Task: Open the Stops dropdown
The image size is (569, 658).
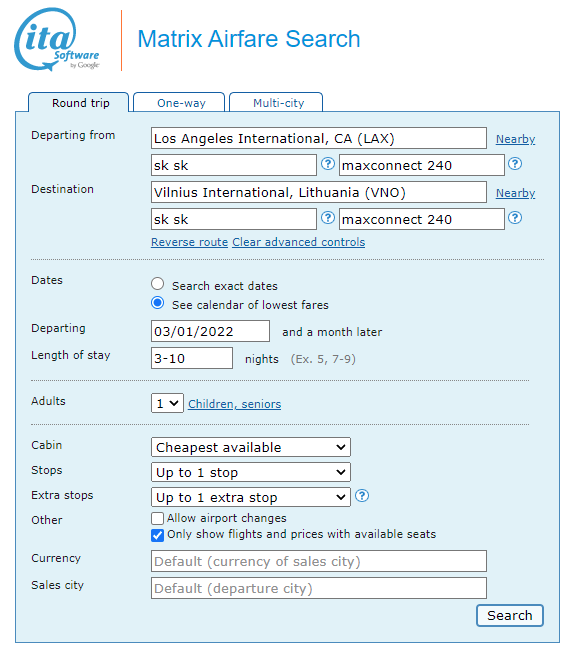Action: 251,473
